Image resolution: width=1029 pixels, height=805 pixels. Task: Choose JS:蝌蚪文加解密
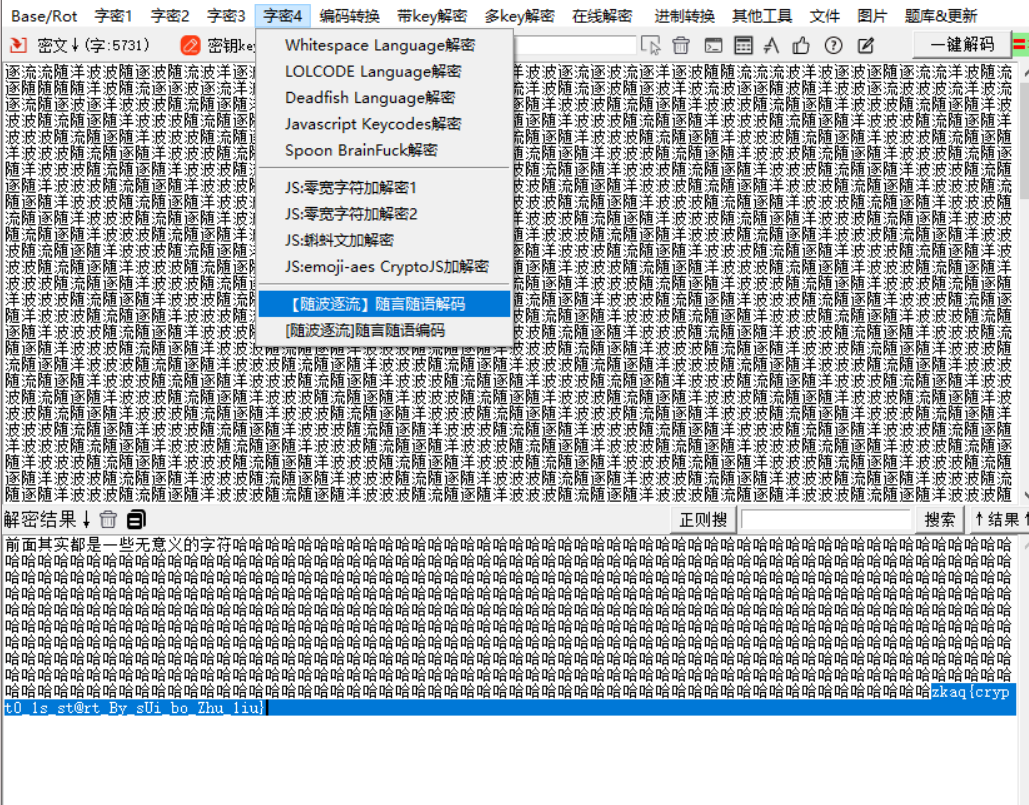(x=384, y=240)
